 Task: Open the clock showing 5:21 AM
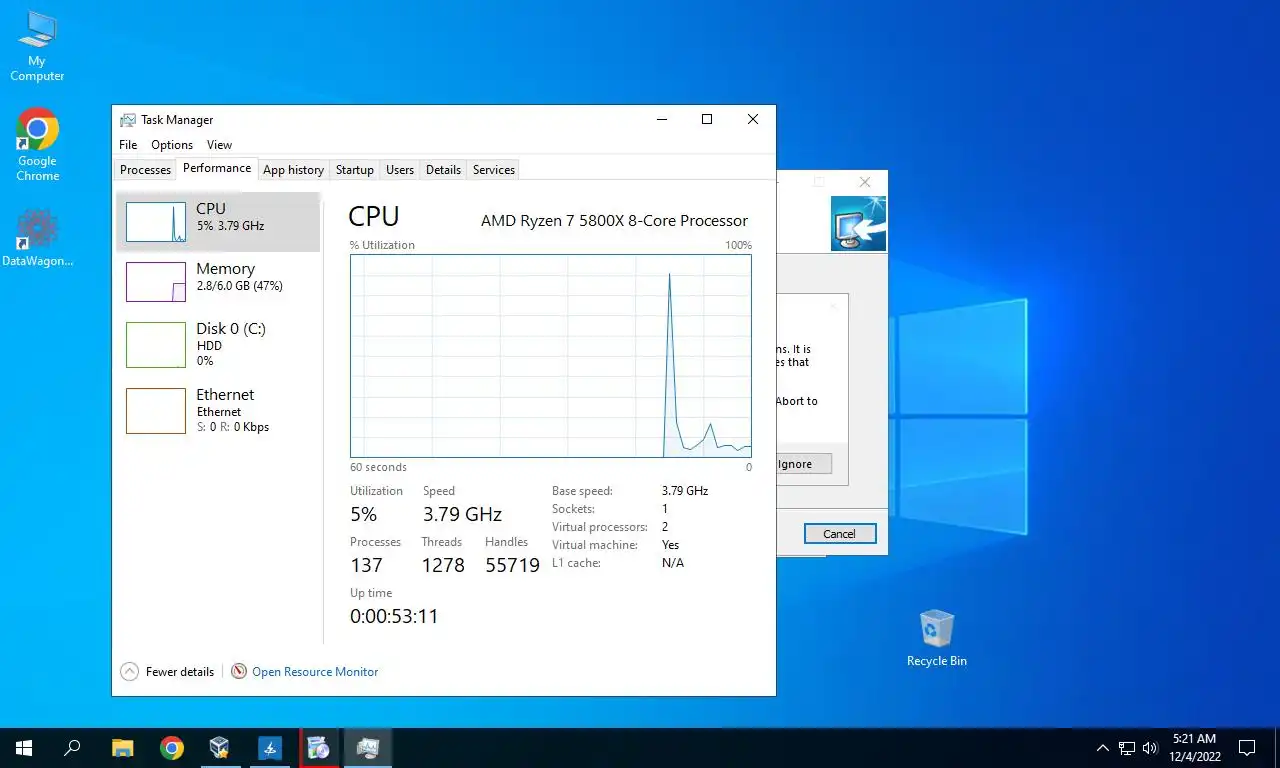tap(1194, 748)
